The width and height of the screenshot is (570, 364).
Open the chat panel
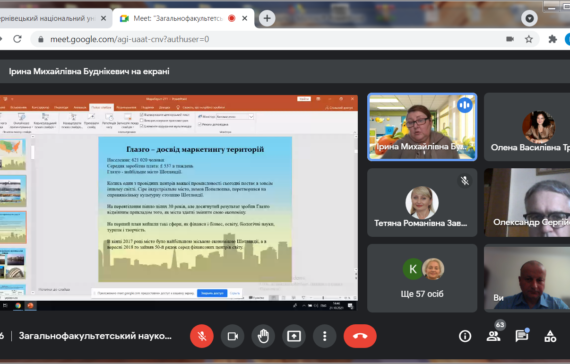click(x=522, y=335)
